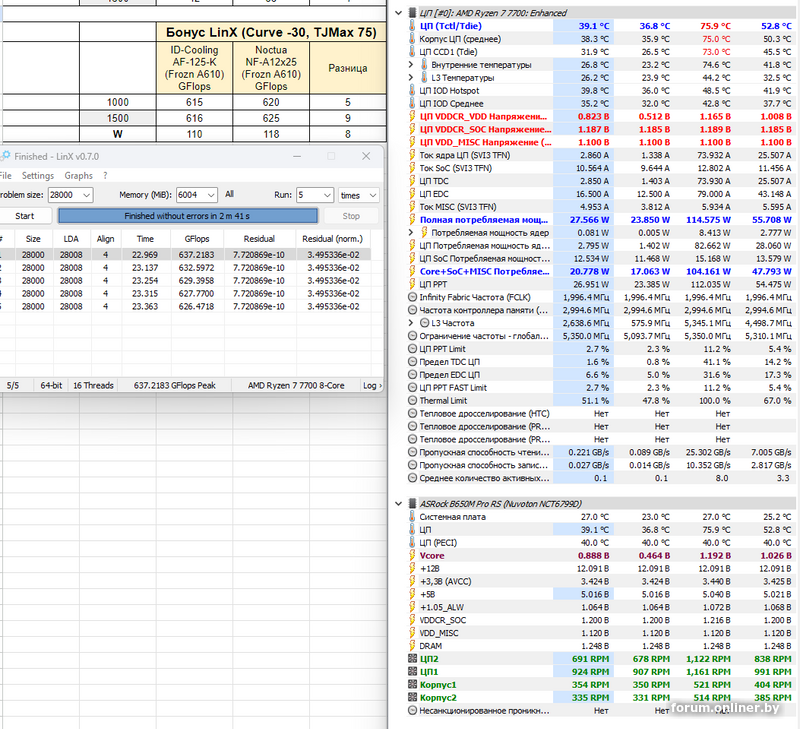Click the clock icon next to Infinity Fabric Частота
This screenshot has height=729, width=800.
(413, 297)
